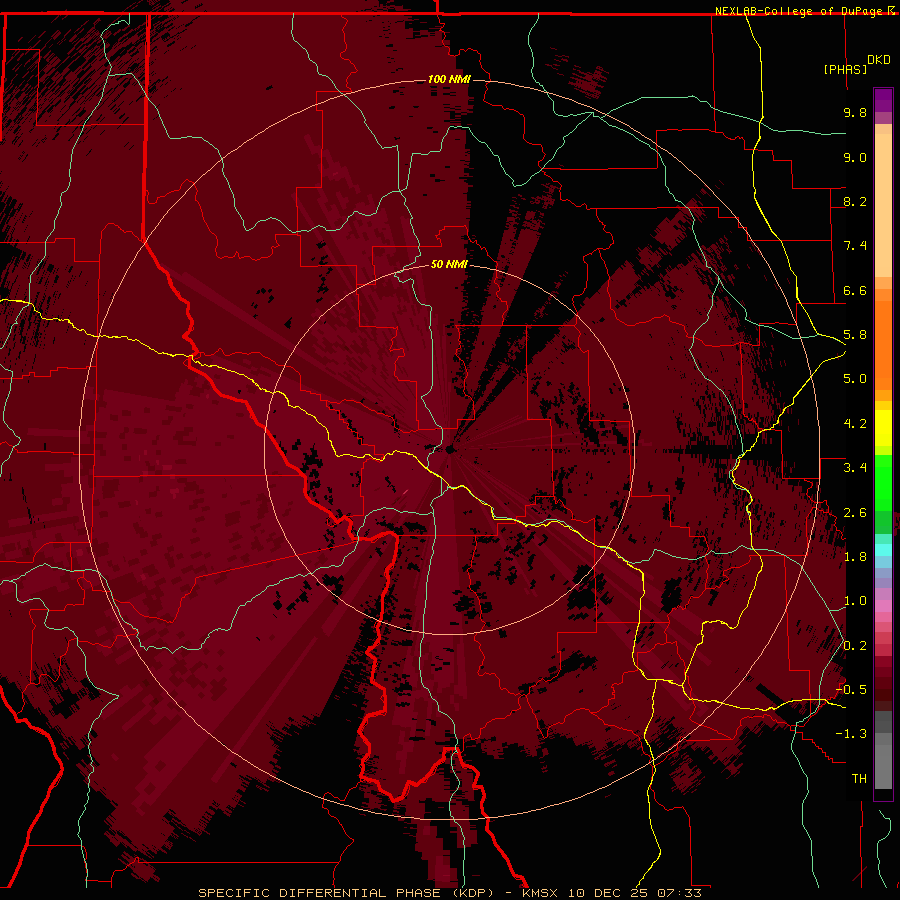
Task: Select the 9.0 value on the scale
Action: (x=855, y=157)
